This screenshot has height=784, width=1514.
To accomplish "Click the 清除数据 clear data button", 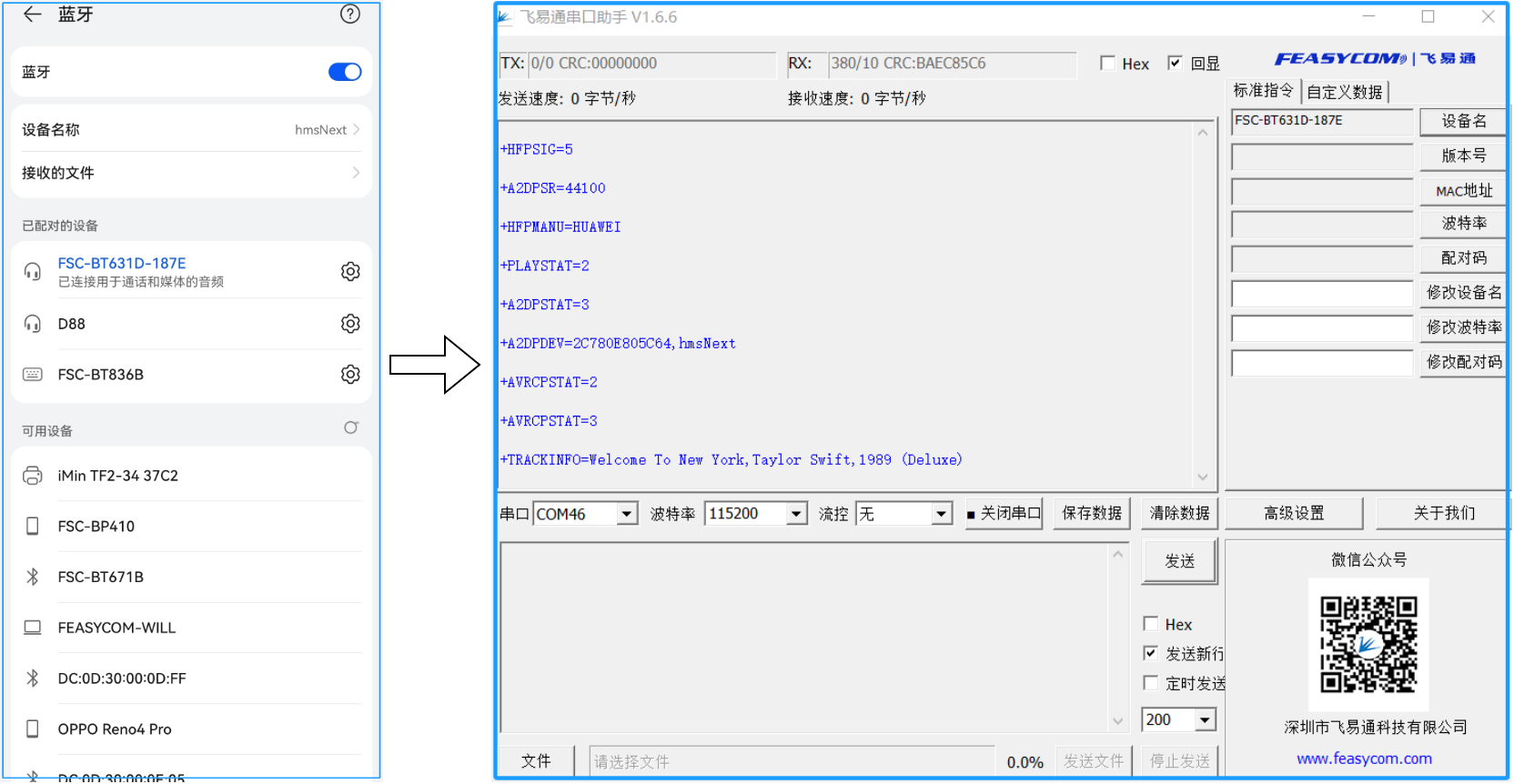I will coord(1179,514).
